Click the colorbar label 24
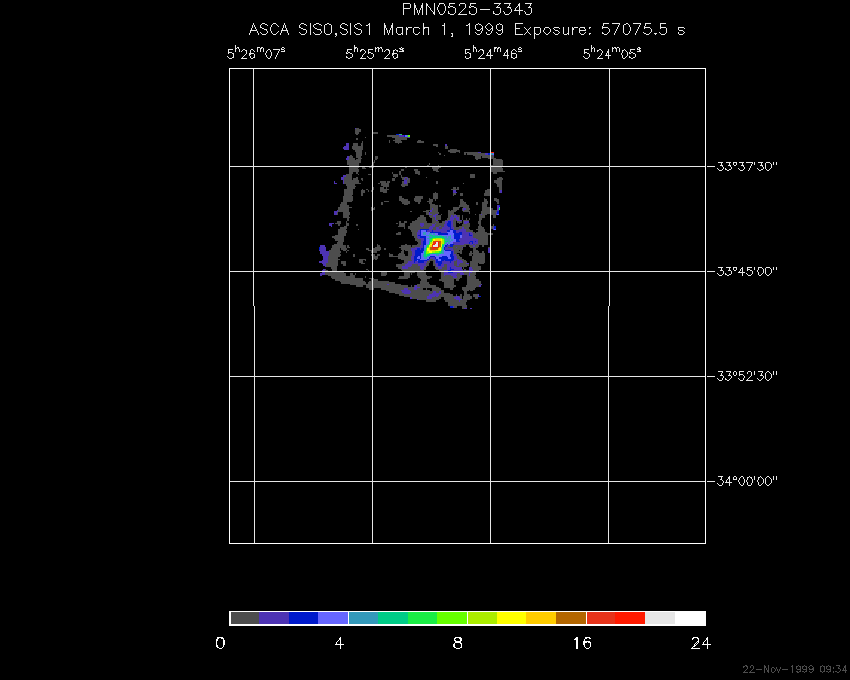 pos(700,644)
